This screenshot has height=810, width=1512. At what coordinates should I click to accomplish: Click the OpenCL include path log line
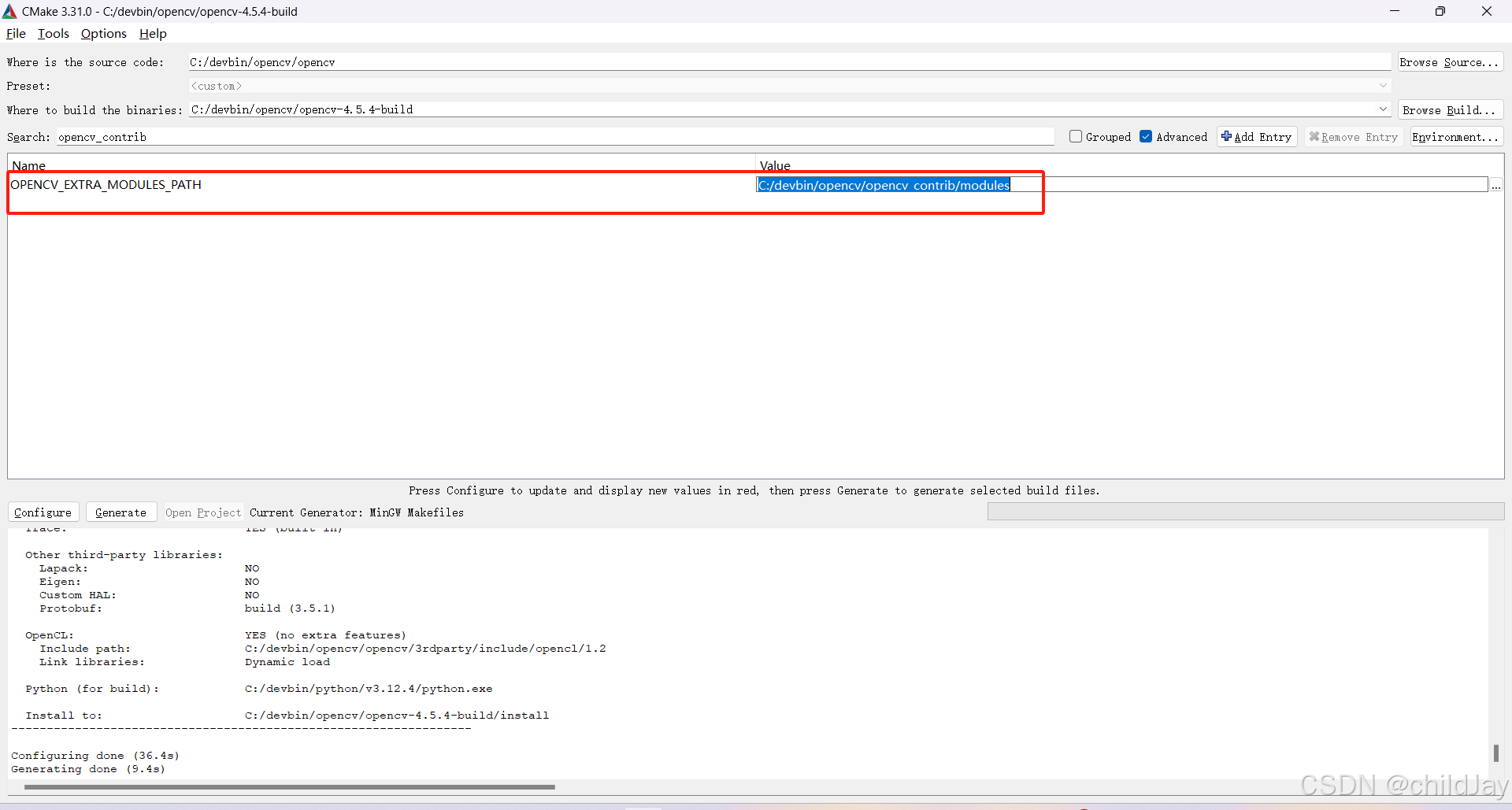(323, 649)
